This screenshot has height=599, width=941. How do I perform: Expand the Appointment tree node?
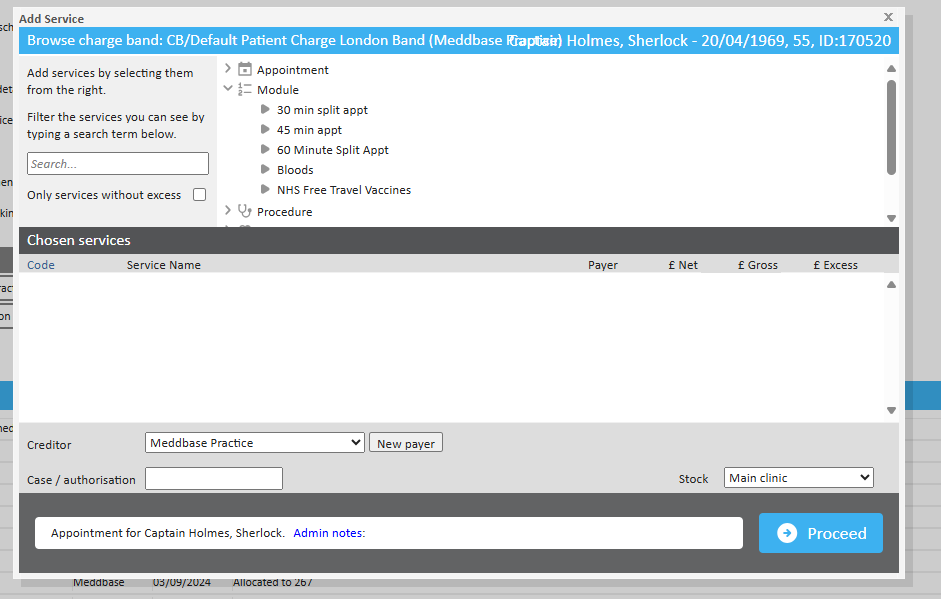coord(228,70)
